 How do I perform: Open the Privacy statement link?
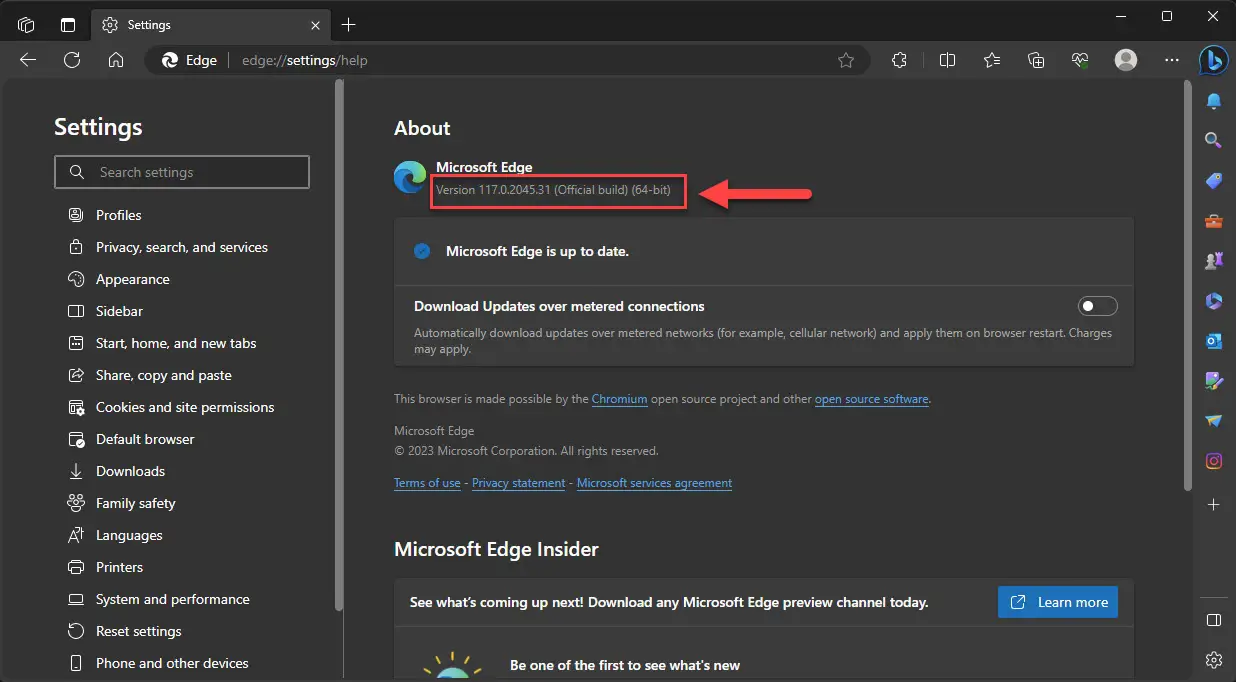point(518,483)
